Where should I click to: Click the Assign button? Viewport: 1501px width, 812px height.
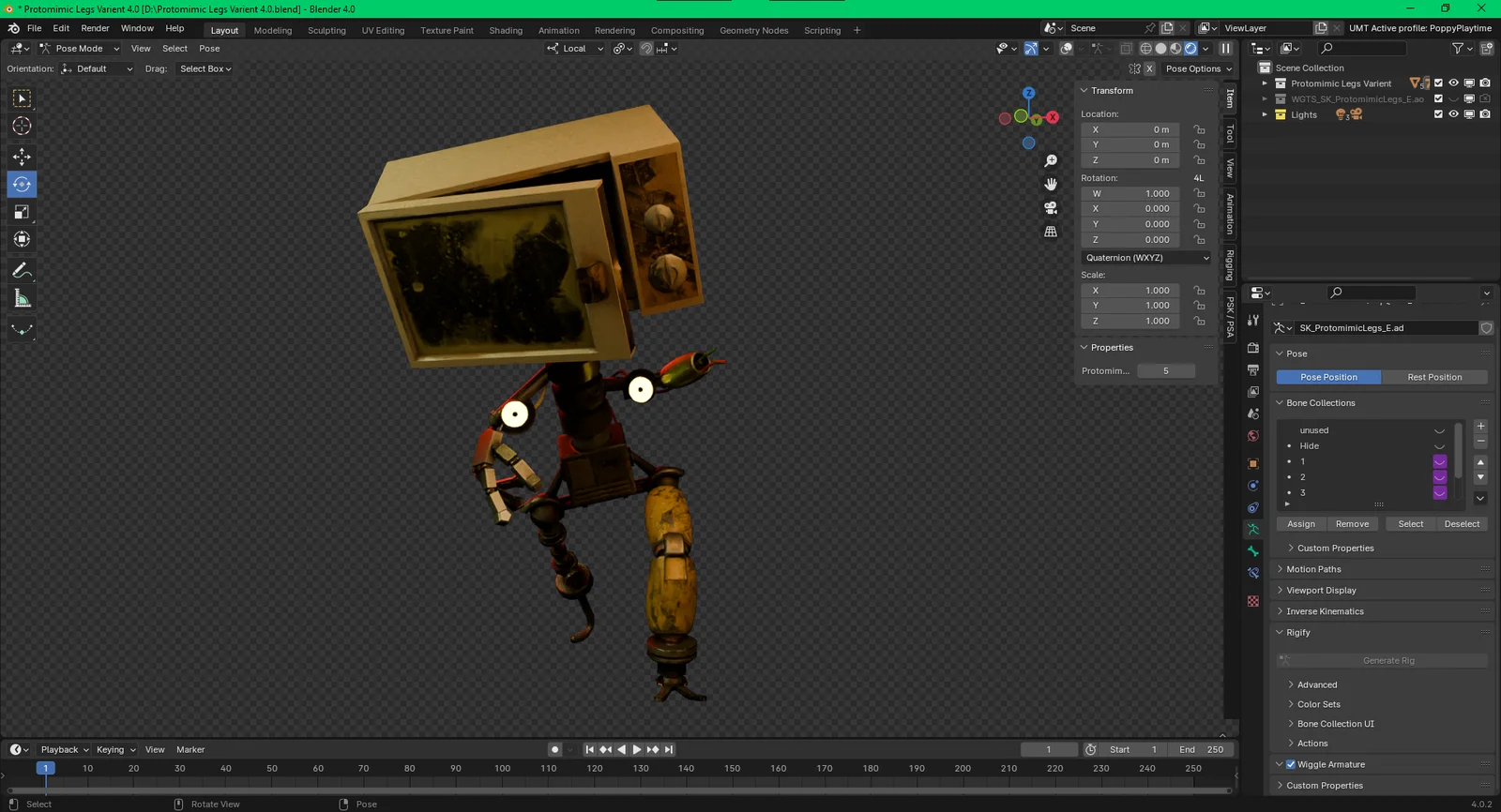point(1301,524)
